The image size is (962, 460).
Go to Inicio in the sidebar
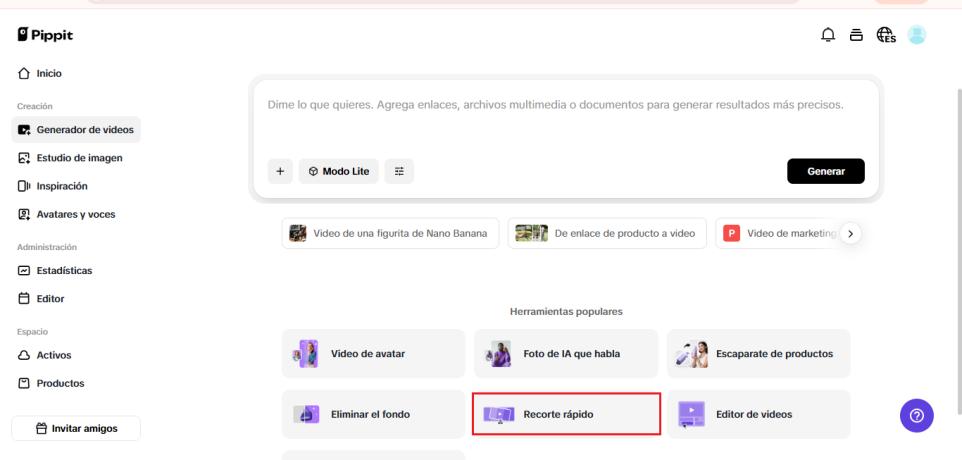pos(49,73)
